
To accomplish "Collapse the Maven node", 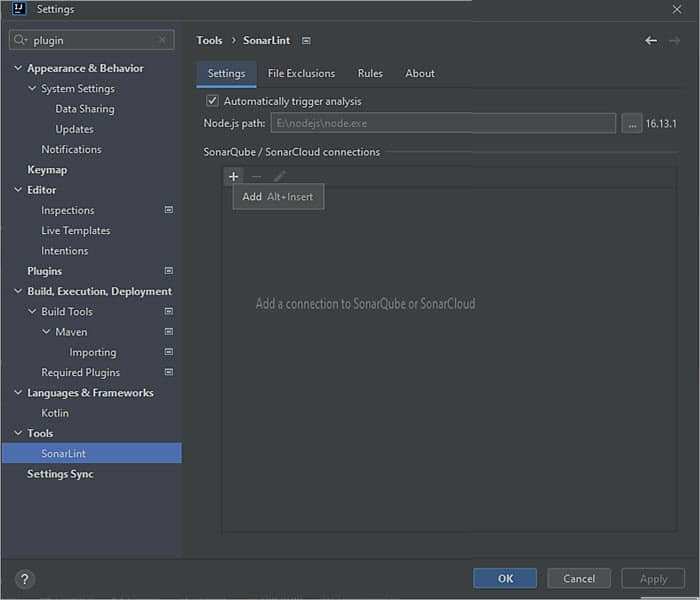I will [x=46, y=332].
